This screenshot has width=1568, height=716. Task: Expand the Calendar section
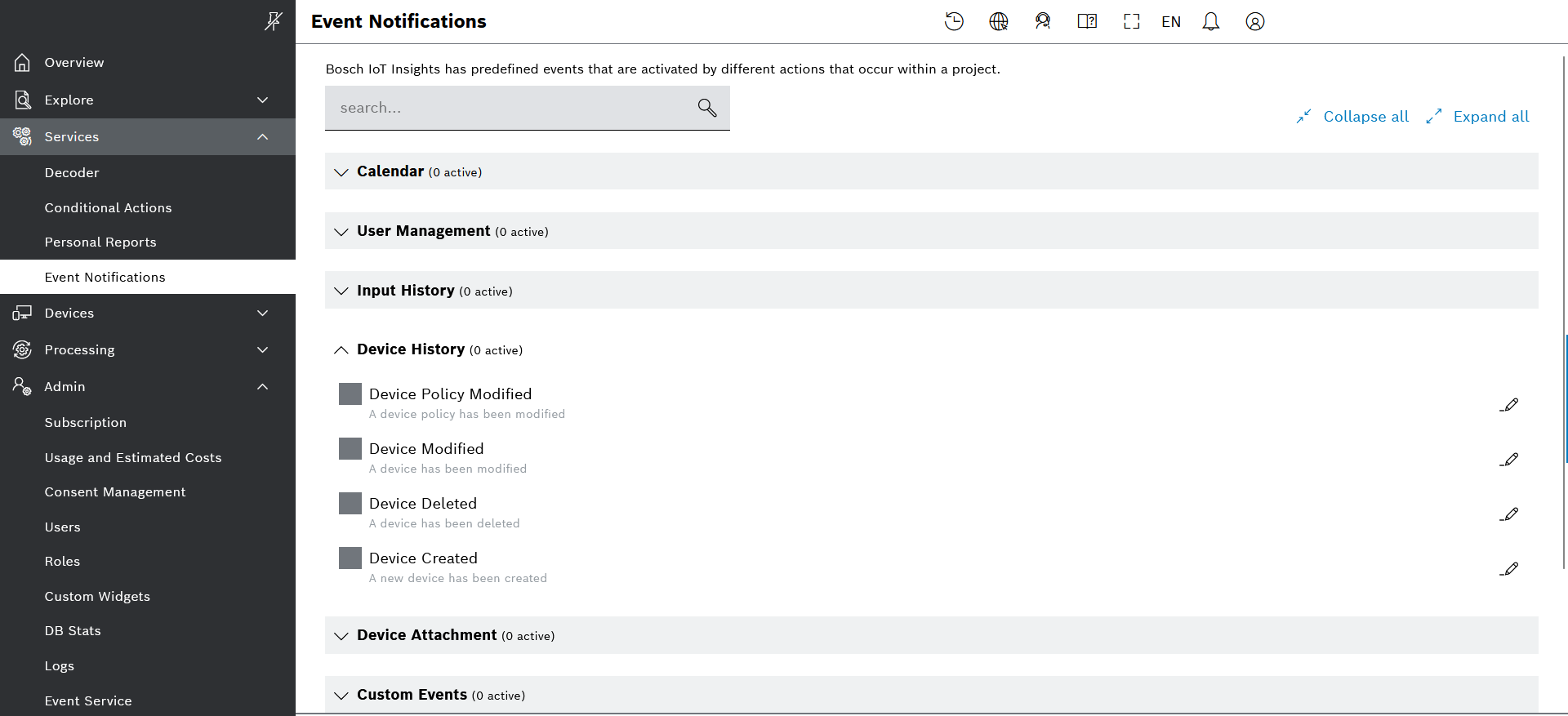pos(341,172)
